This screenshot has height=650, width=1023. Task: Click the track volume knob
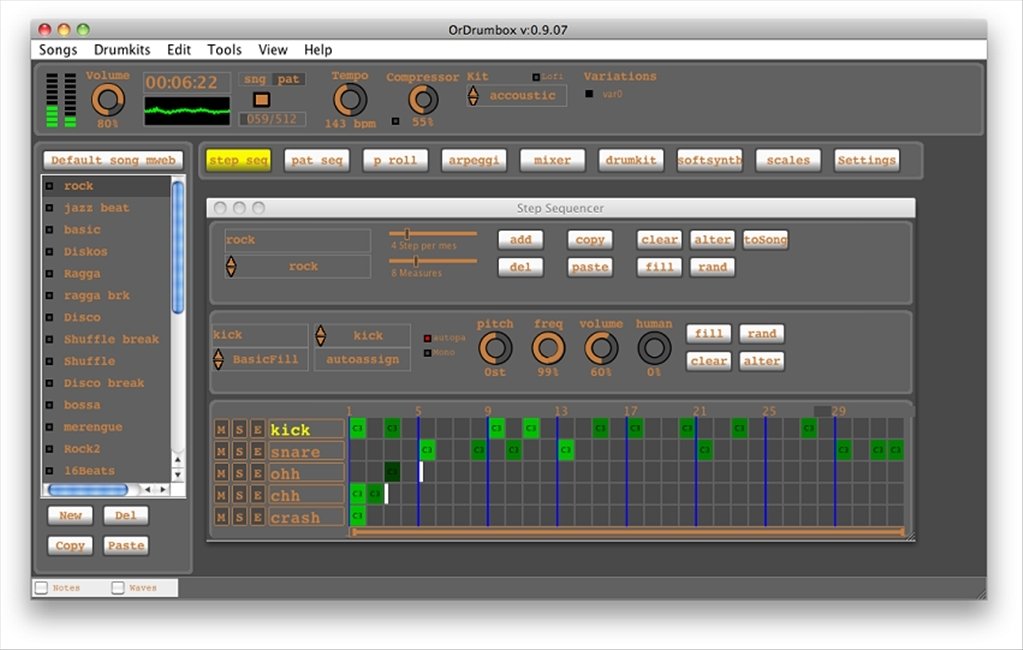coord(601,348)
